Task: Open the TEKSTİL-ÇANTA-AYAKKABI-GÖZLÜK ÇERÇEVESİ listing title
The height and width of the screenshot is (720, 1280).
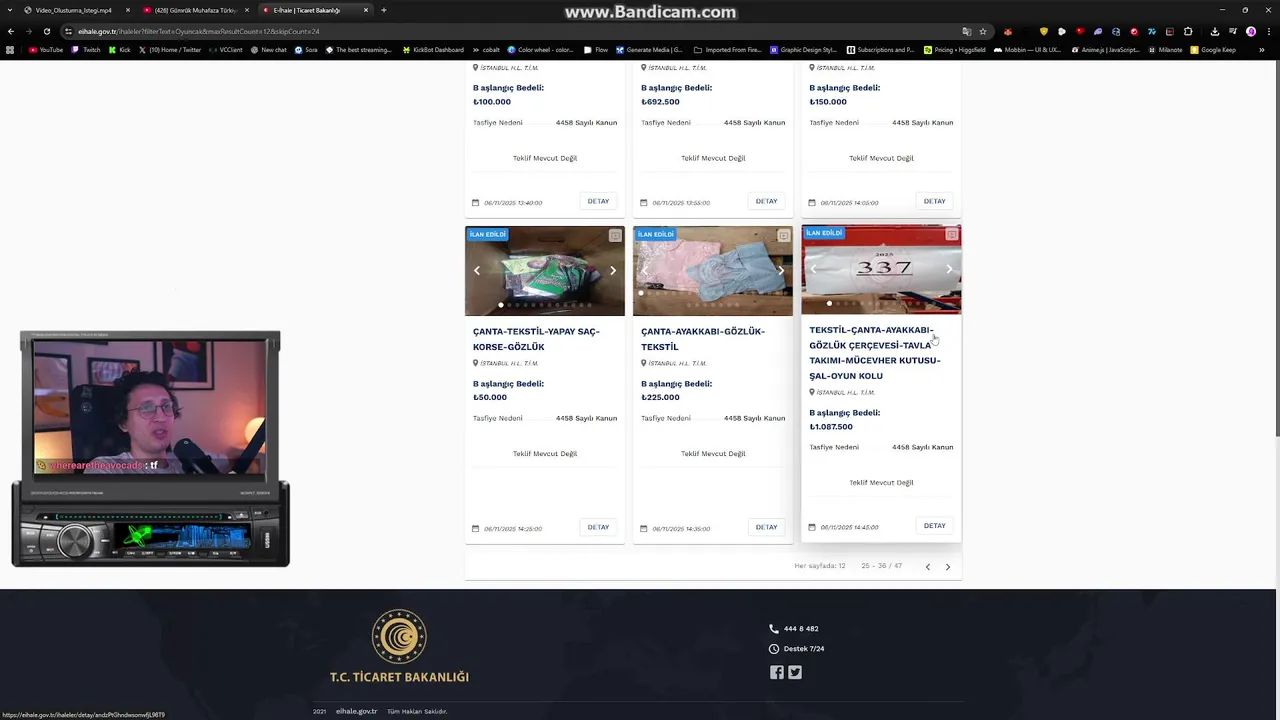Action: (875, 353)
